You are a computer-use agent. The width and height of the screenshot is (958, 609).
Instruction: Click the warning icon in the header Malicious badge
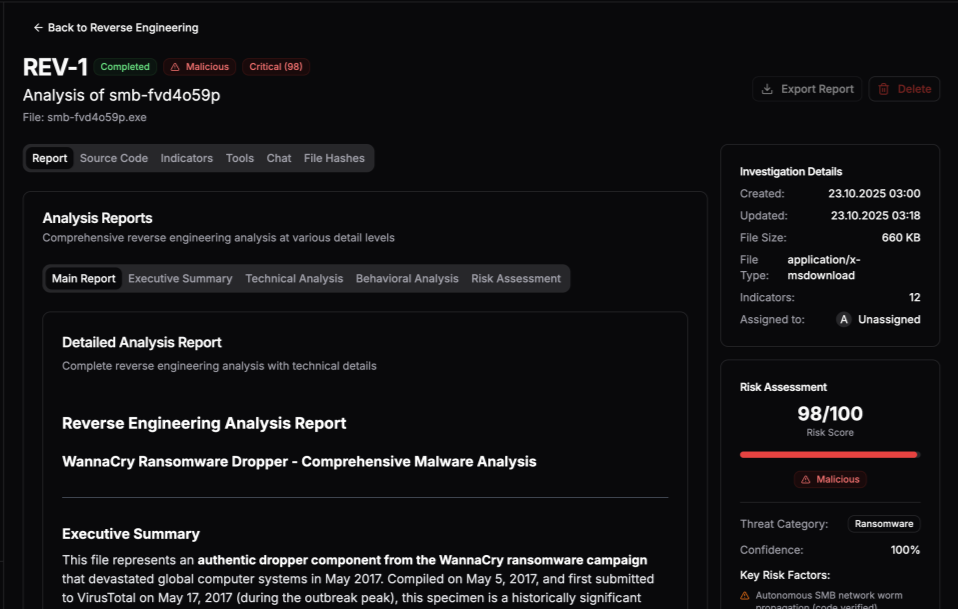tap(175, 67)
